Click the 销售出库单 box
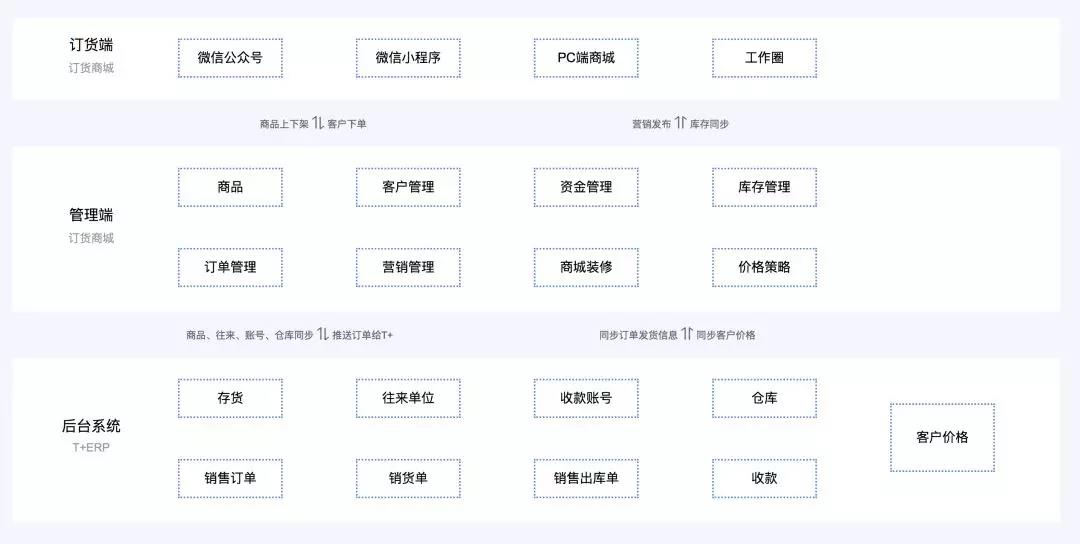 pos(586,478)
